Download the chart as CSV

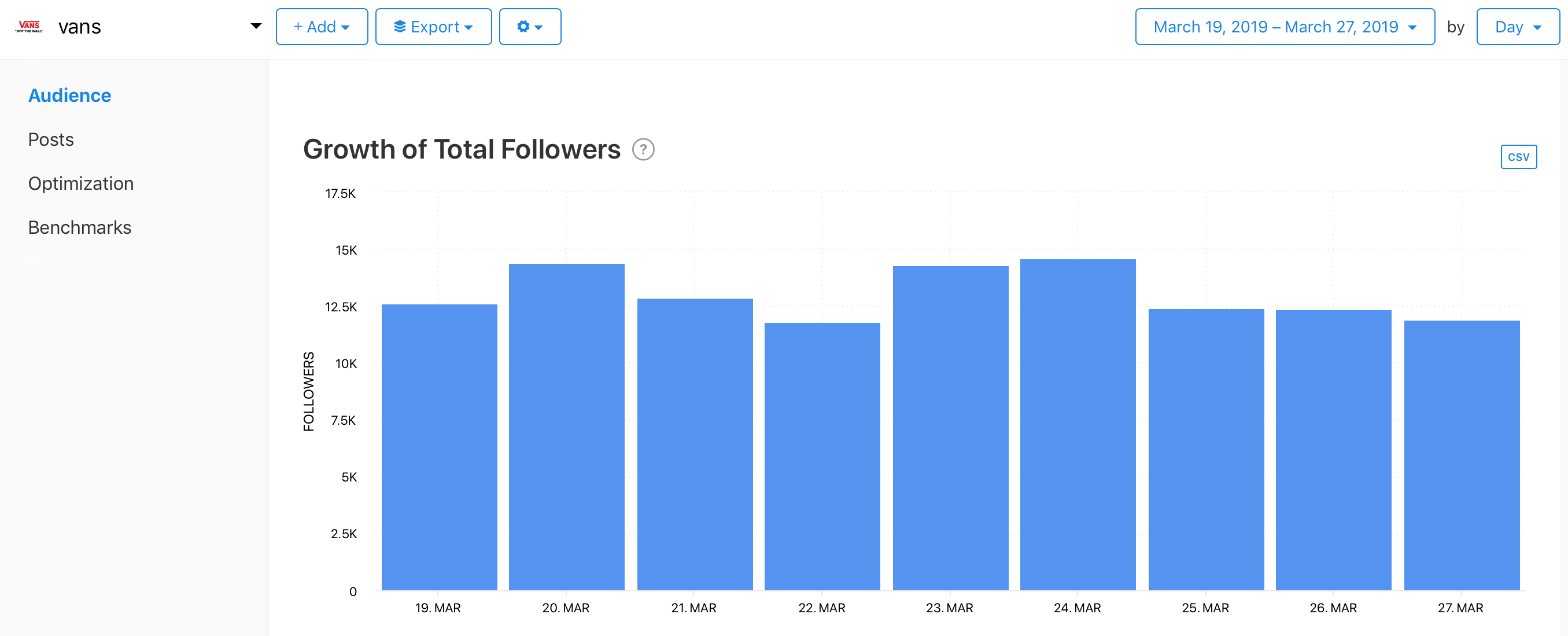click(x=1518, y=157)
